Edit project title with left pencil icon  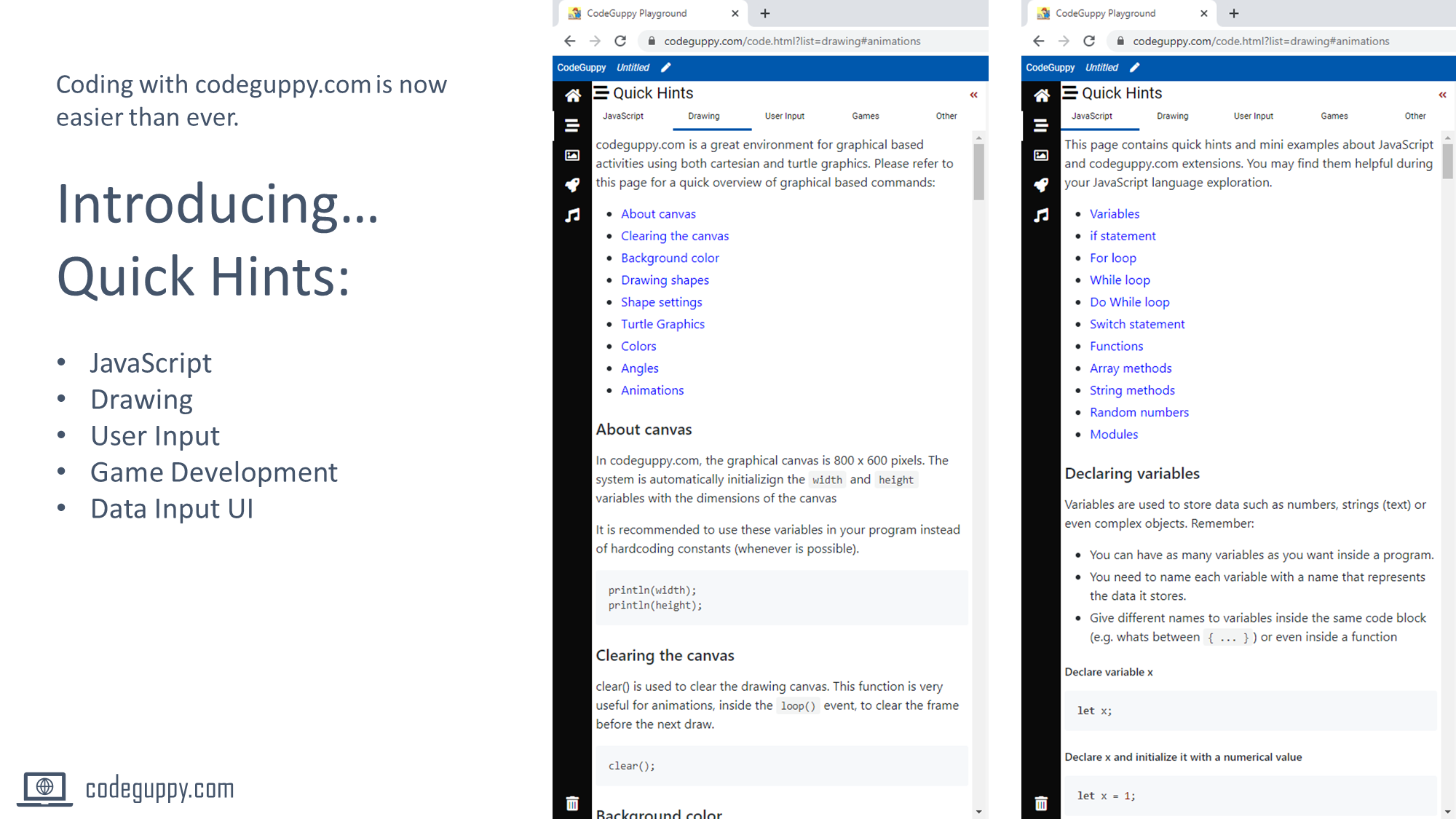coord(665,67)
